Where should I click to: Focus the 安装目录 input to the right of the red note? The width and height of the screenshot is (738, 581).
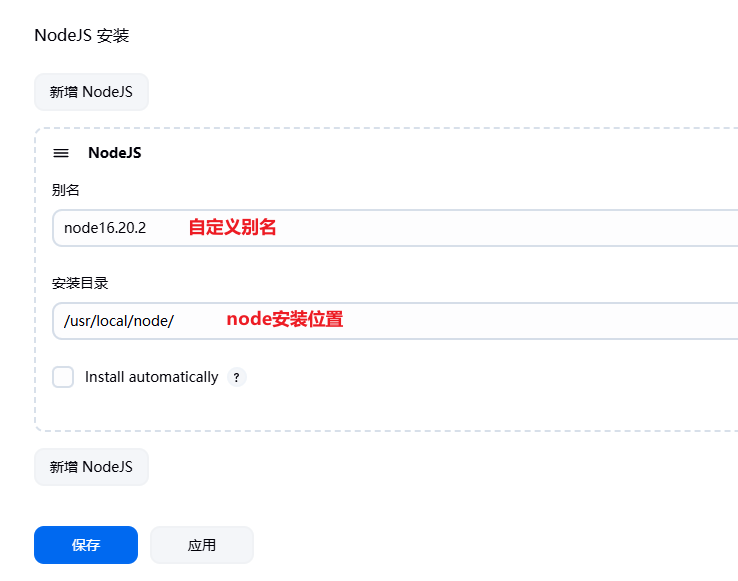pyautogui.click(x=540, y=321)
